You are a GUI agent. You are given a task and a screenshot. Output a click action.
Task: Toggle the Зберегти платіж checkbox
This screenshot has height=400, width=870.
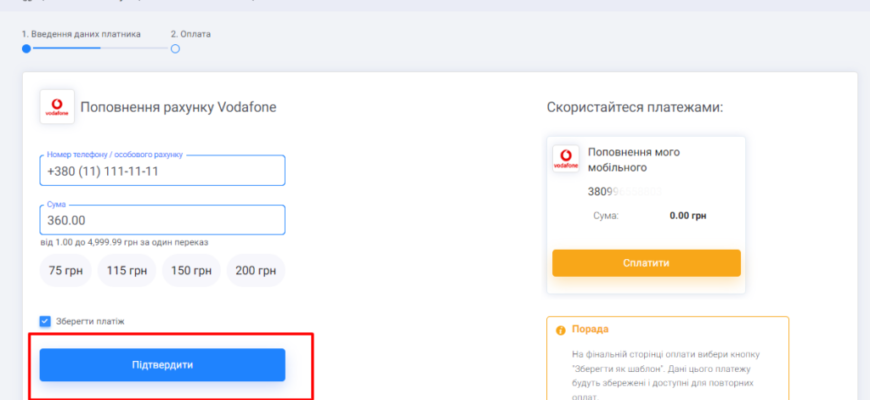tap(45, 321)
